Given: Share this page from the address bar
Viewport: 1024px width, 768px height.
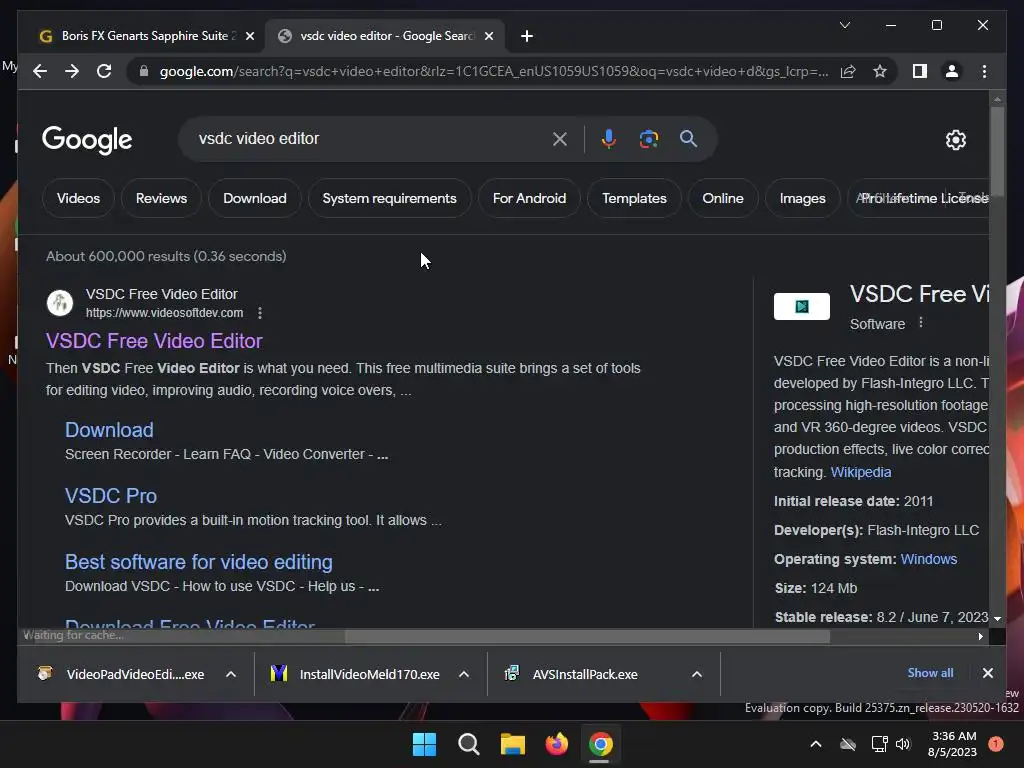Looking at the screenshot, I should coord(848,71).
